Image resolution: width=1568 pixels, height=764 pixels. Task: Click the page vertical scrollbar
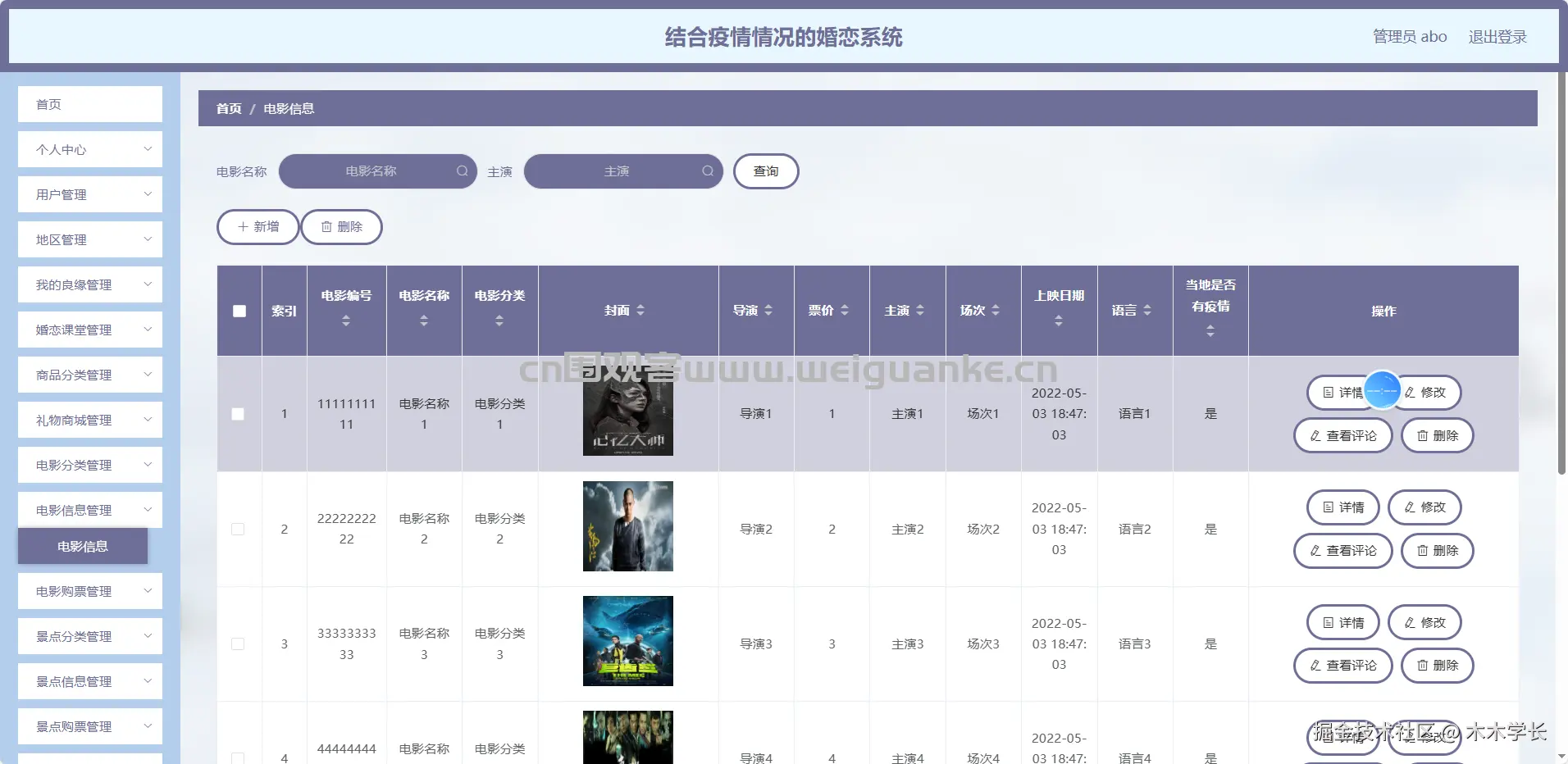(1562, 273)
